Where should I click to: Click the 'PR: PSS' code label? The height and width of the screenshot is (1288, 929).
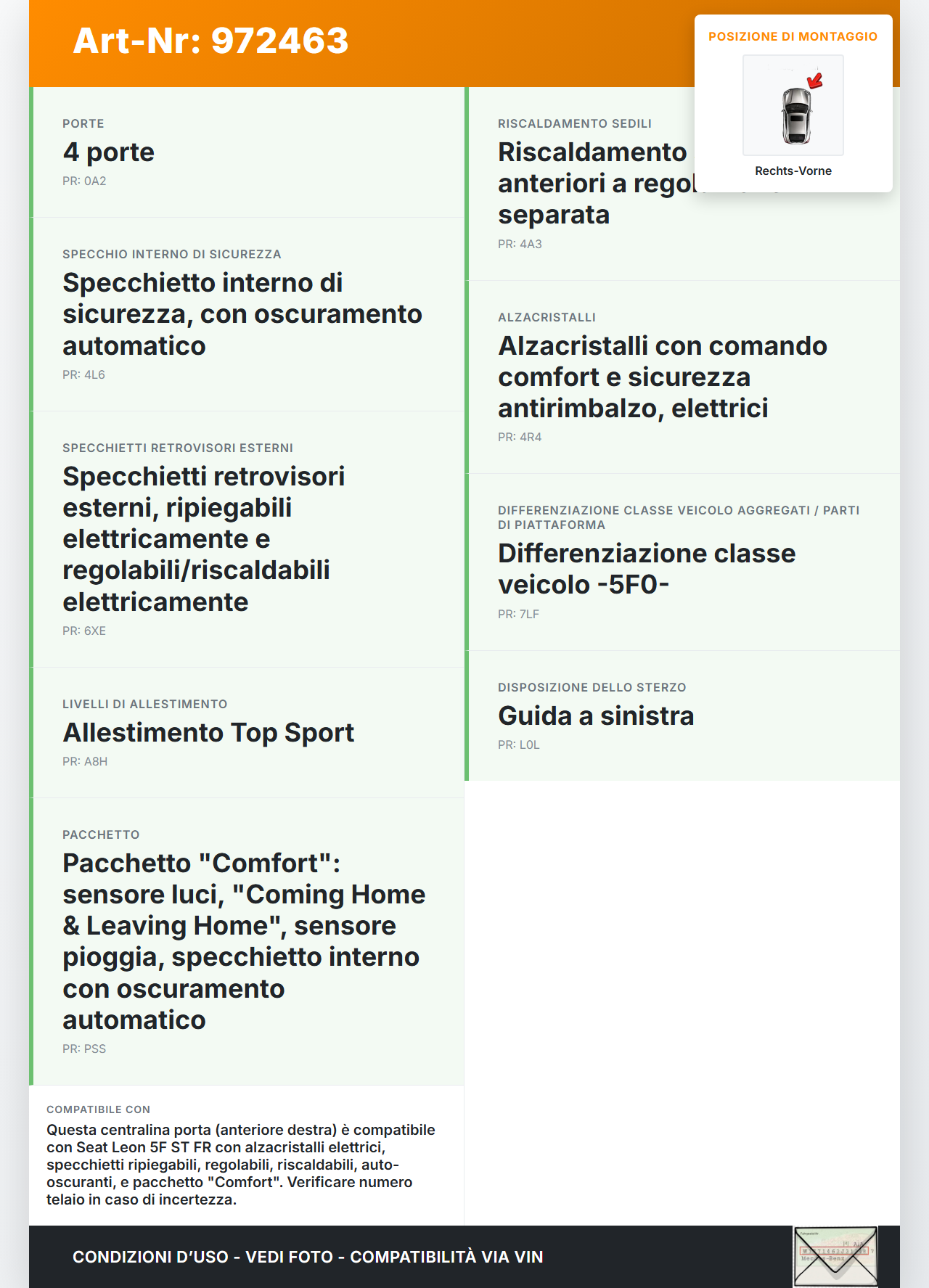point(84,1049)
